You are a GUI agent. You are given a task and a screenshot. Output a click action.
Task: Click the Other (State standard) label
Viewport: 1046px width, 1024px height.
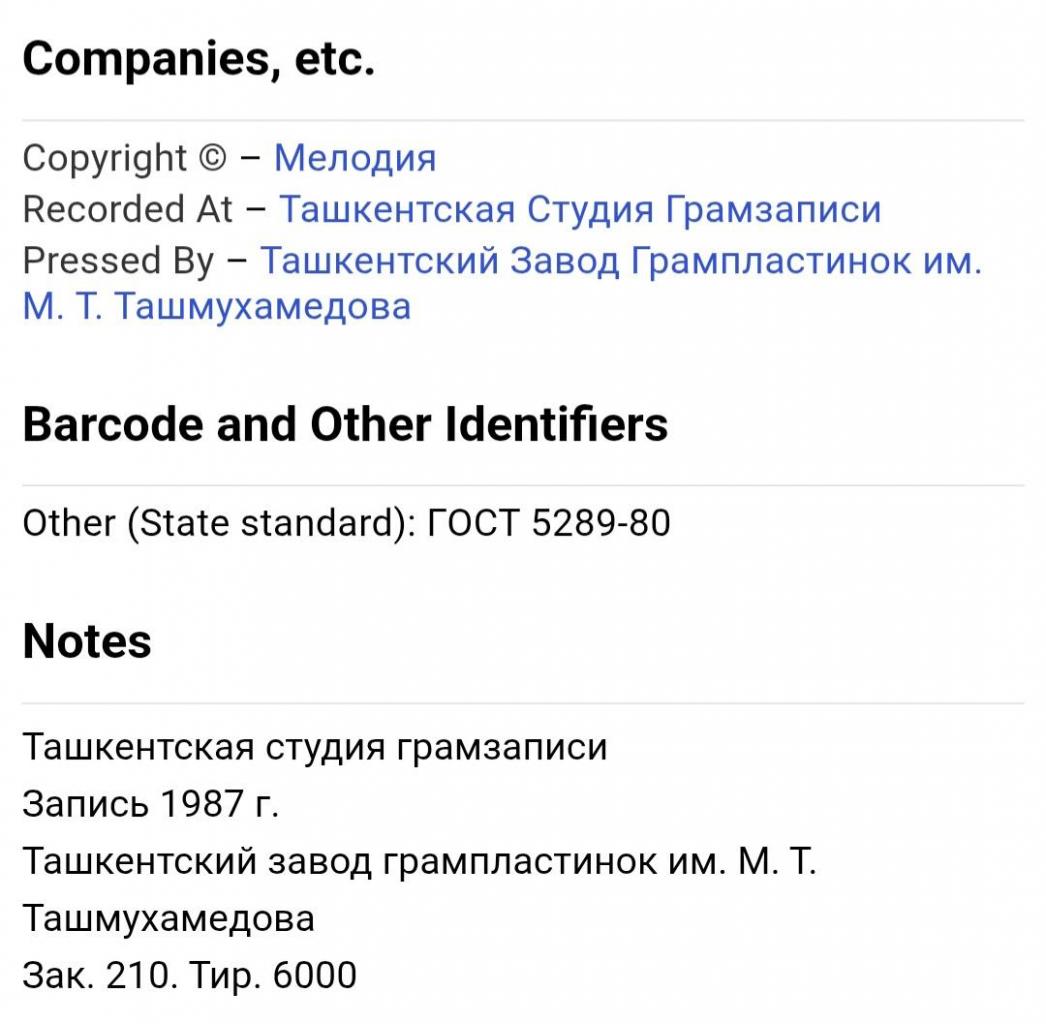point(219,523)
